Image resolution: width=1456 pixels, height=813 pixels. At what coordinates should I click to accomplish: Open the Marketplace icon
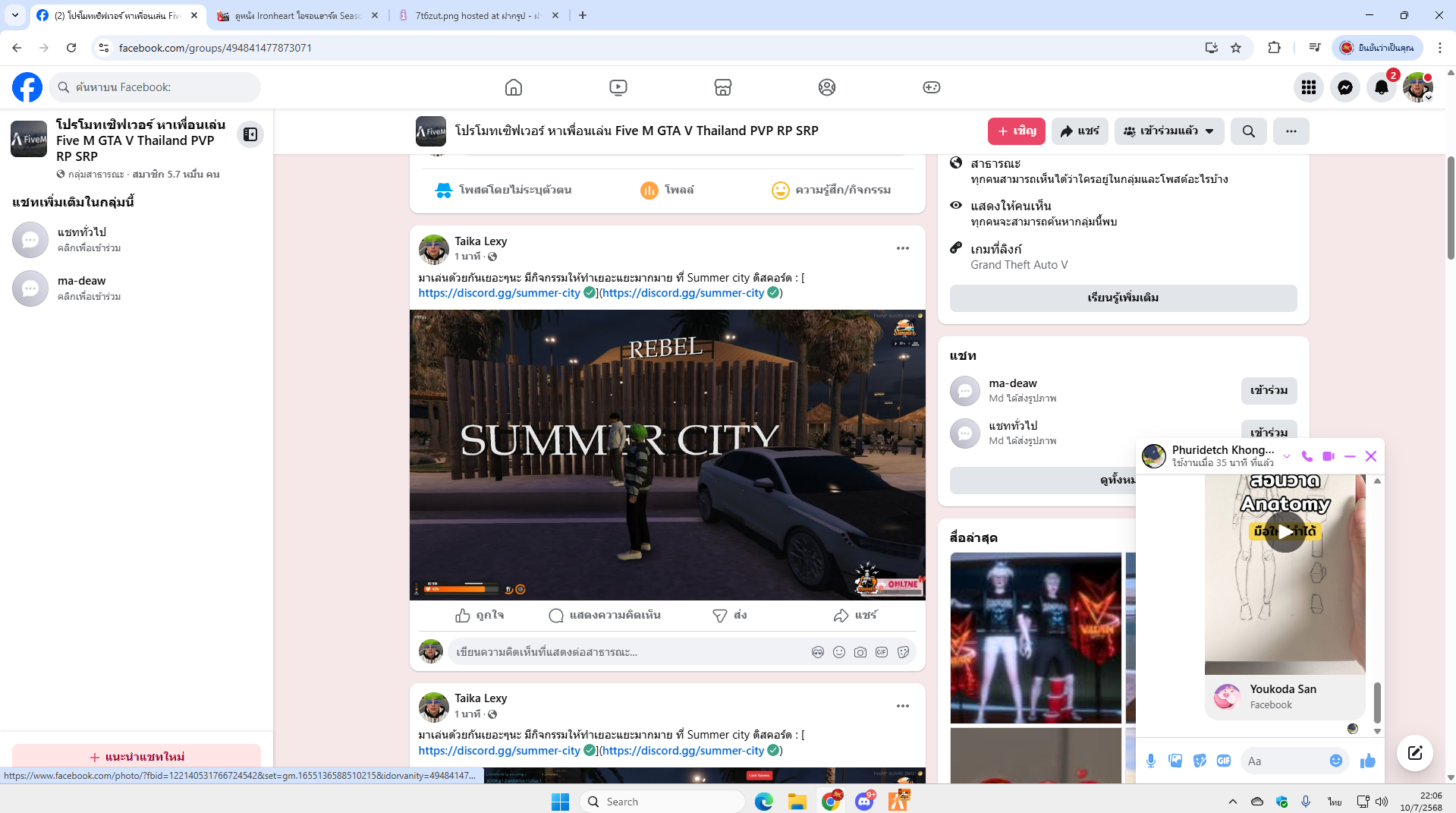coord(722,87)
